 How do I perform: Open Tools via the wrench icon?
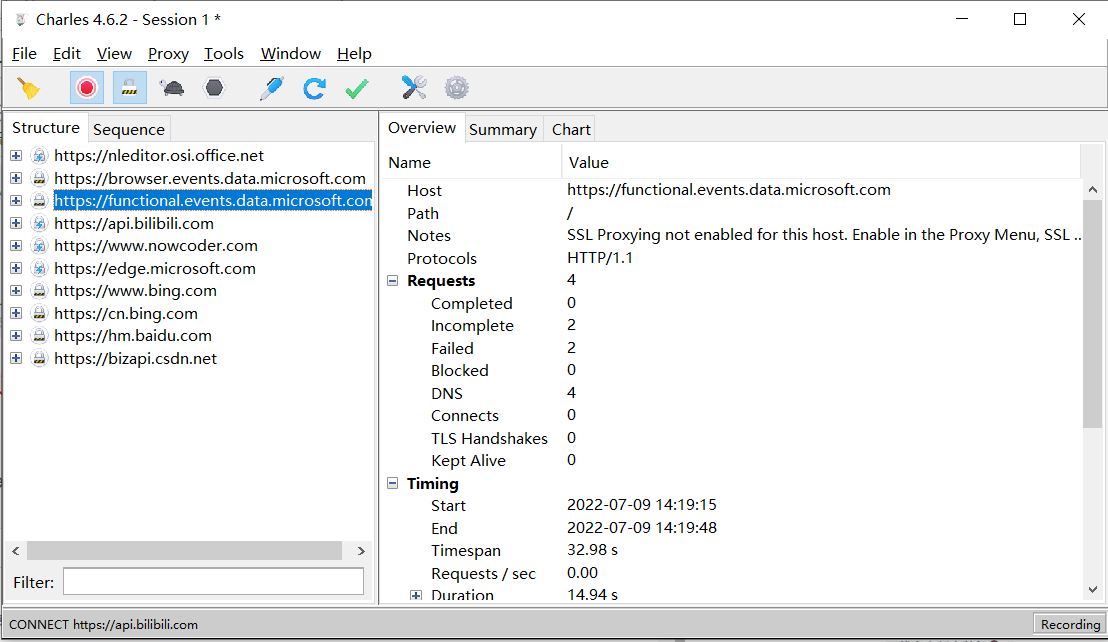[x=414, y=88]
